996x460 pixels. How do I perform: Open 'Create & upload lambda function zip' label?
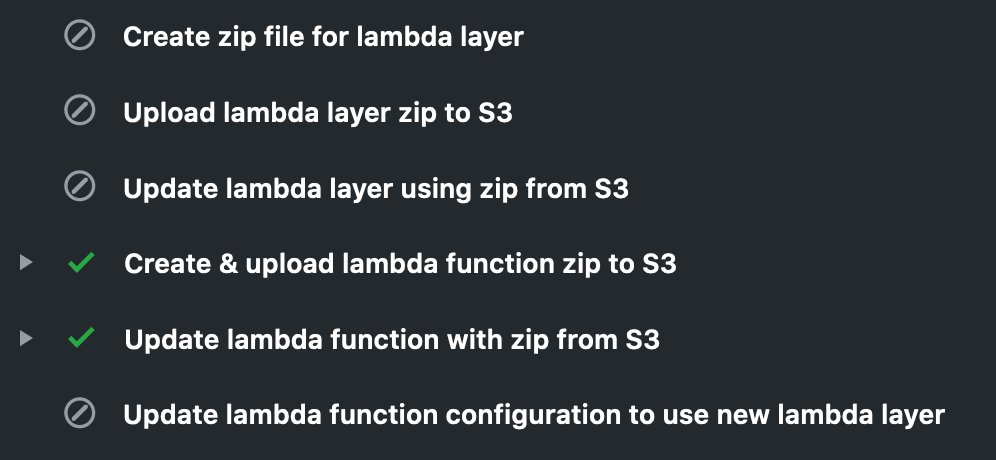click(x=400, y=264)
